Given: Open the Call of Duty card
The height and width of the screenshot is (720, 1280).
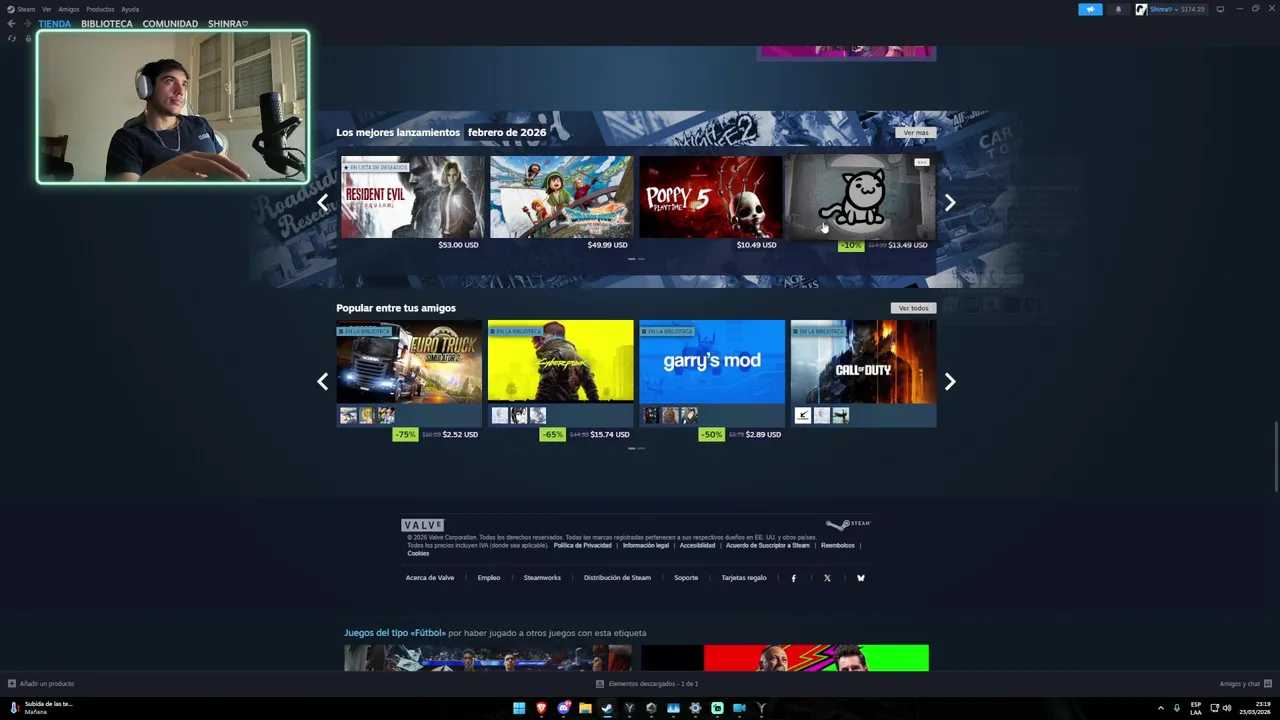Looking at the screenshot, I should click(863, 361).
